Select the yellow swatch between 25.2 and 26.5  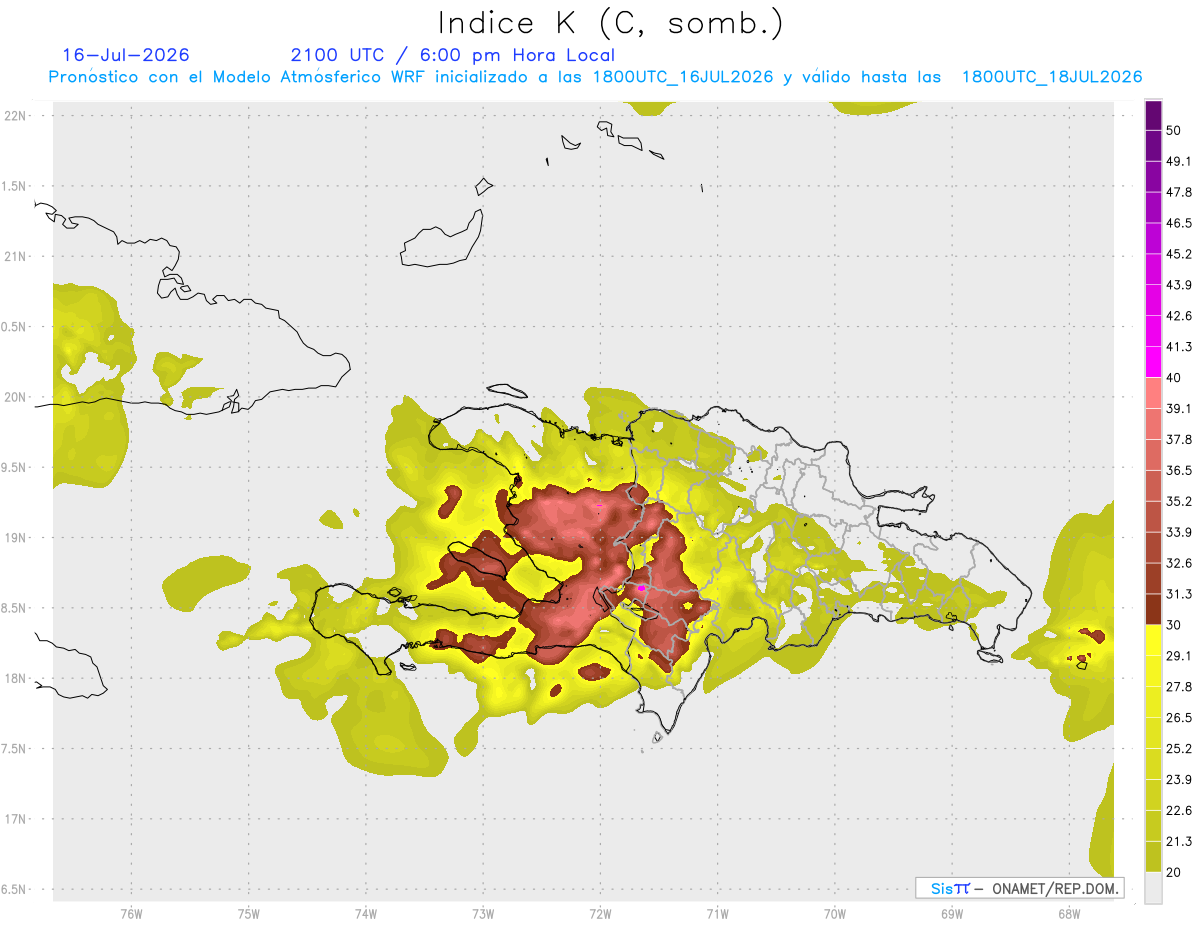pyautogui.click(x=1153, y=733)
